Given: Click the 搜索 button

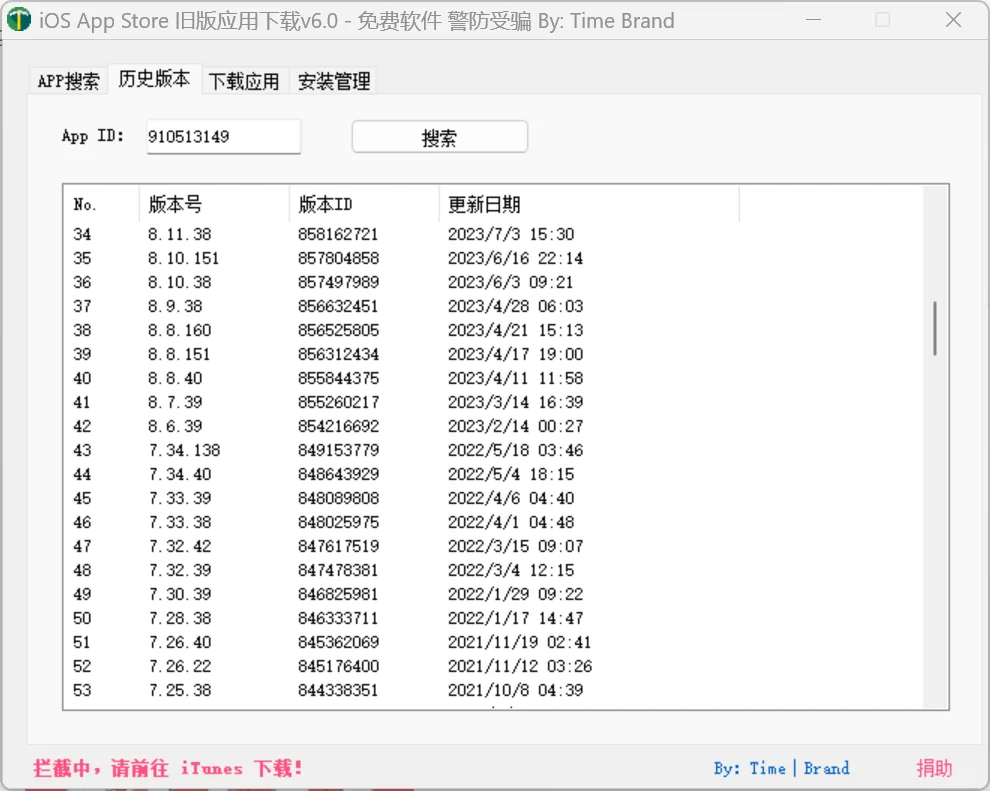Looking at the screenshot, I should click(439, 136).
